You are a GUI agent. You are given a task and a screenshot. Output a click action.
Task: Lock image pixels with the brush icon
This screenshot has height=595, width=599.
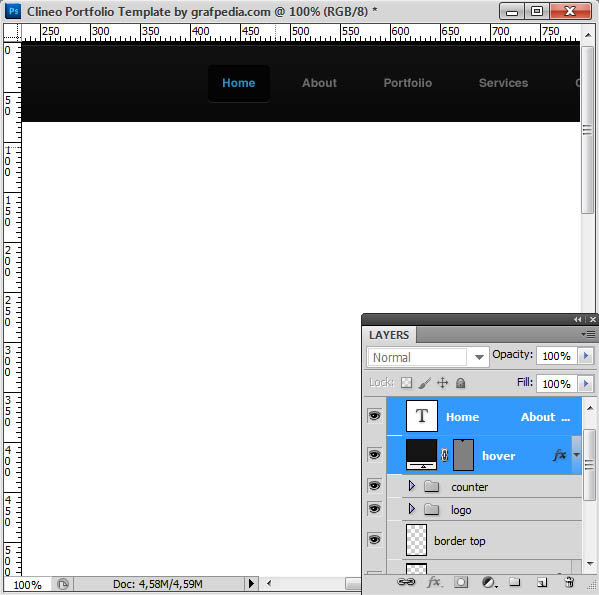[424, 383]
